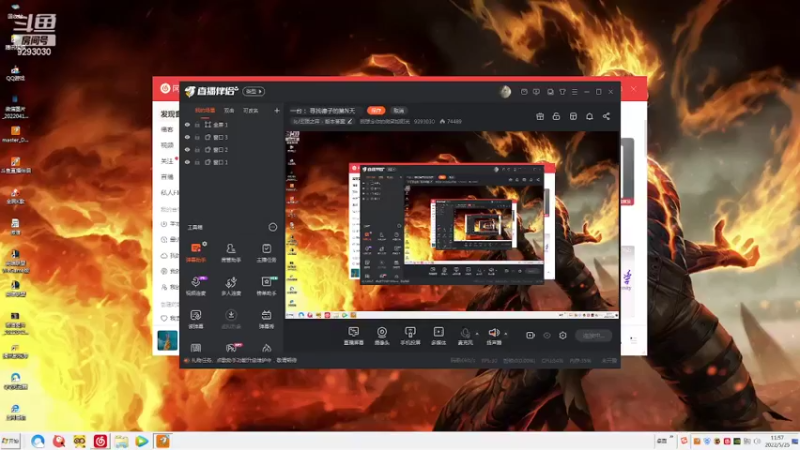Toggle the preview eye beside the settings gear
The width and height of the screenshot is (800, 450).
(x=547, y=335)
